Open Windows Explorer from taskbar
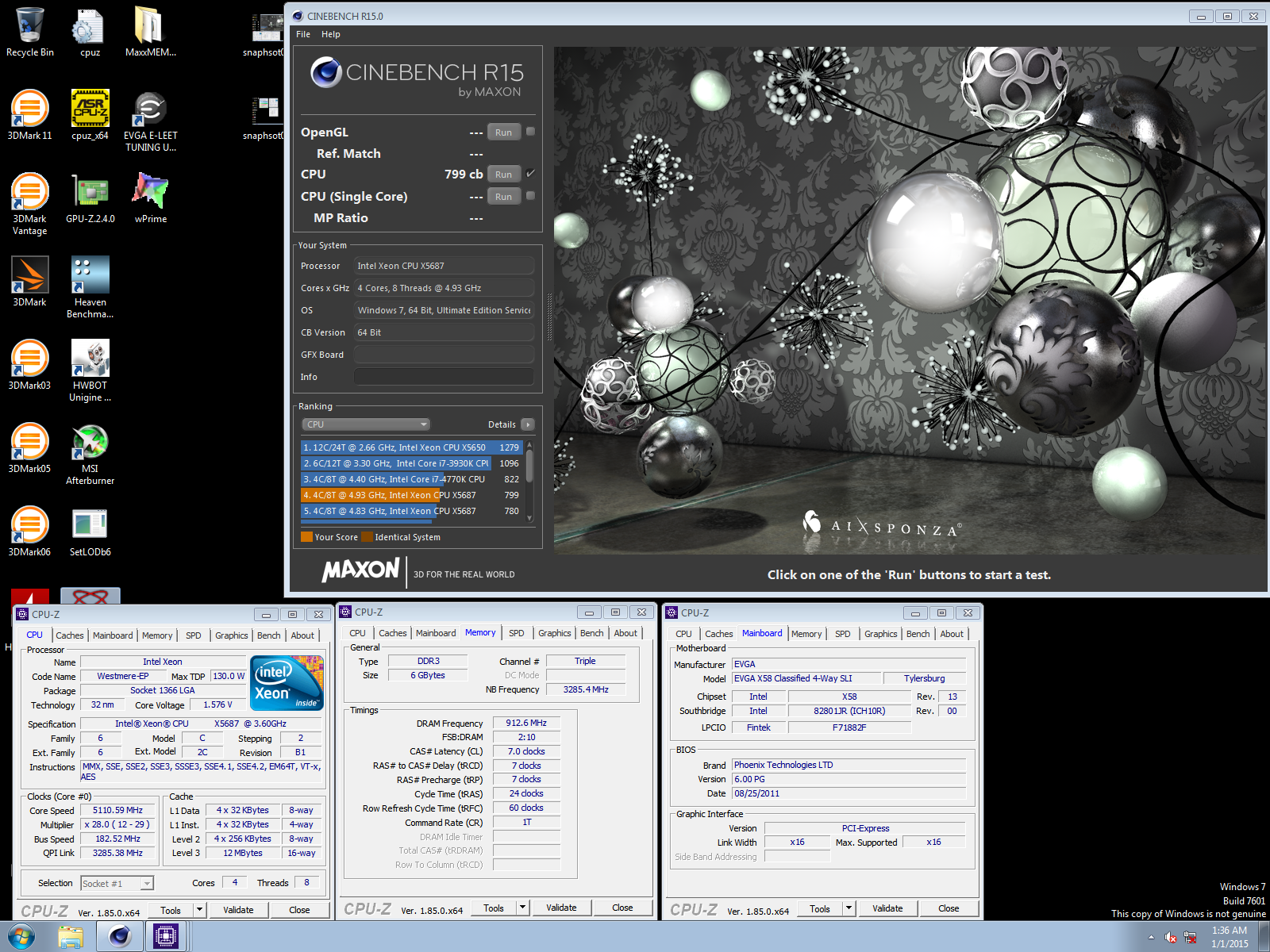Screen dimensions: 1270x952 71,937
